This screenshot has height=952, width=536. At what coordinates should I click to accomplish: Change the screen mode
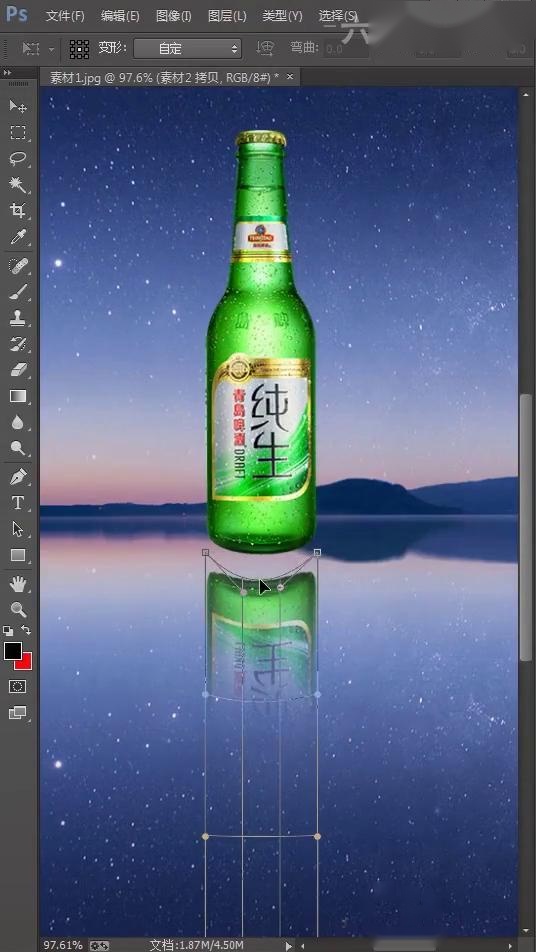pyautogui.click(x=18, y=713)
